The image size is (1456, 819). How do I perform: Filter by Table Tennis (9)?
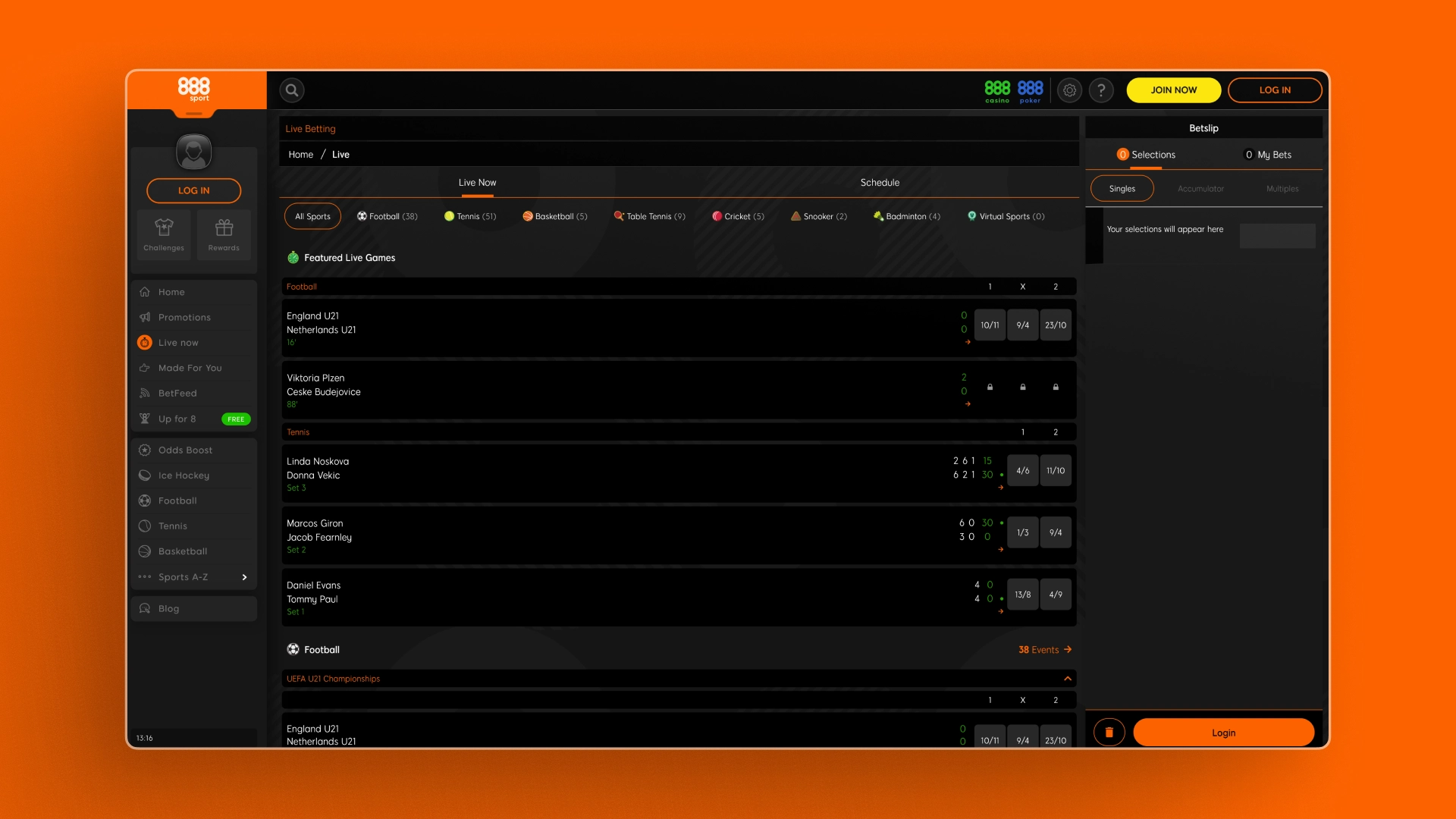point(650,216)
